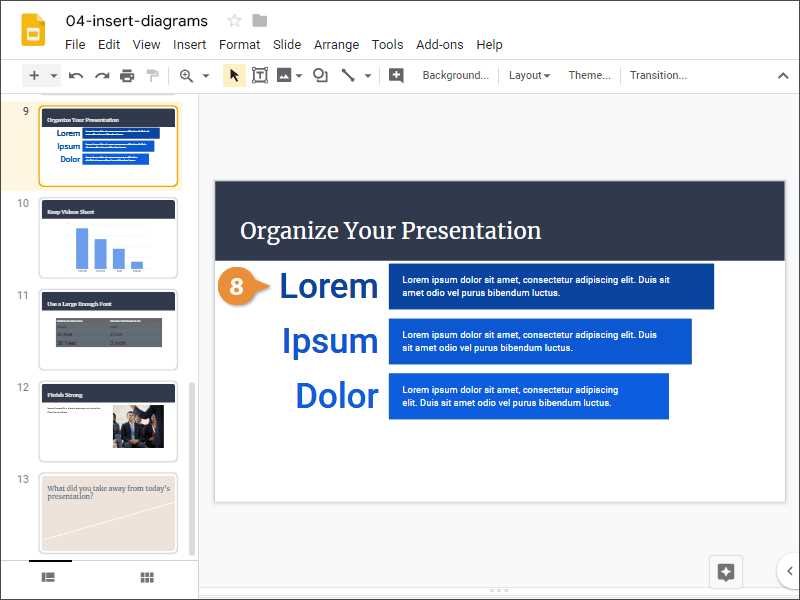Click the Add comment icon

pos(396,76)
